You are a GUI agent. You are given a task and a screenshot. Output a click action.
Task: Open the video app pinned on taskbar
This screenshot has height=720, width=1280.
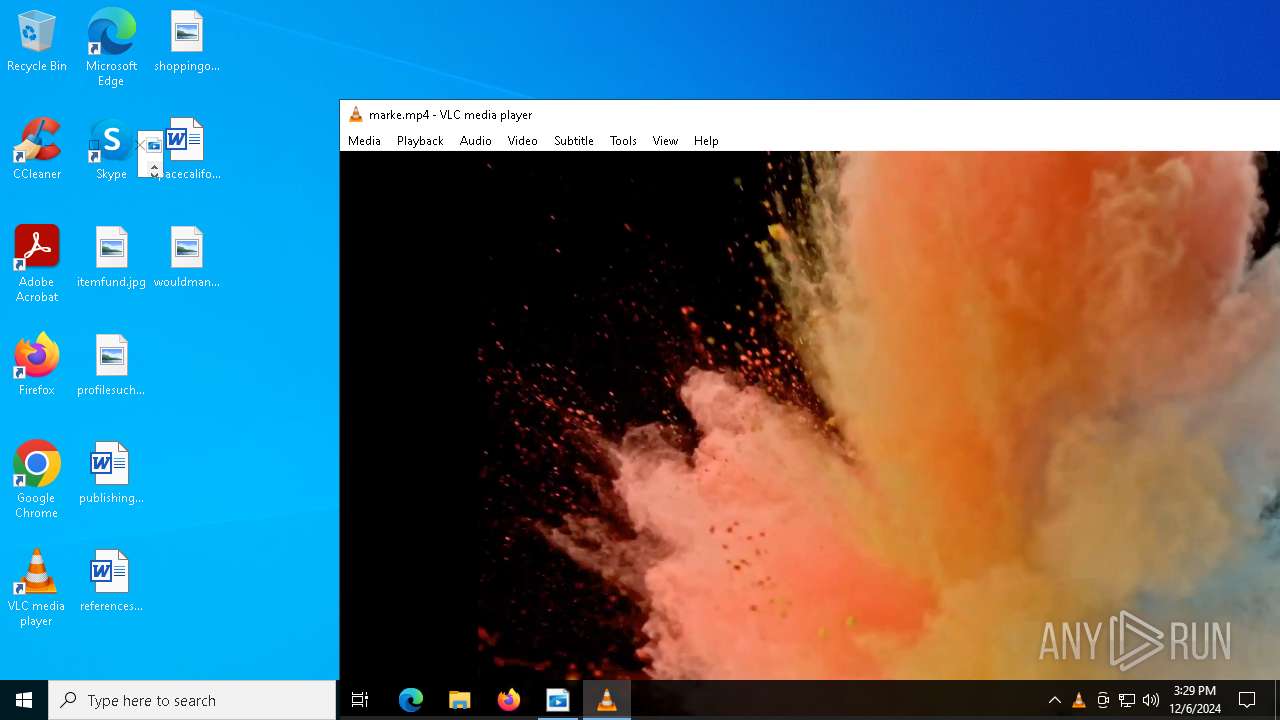point(558,700)
